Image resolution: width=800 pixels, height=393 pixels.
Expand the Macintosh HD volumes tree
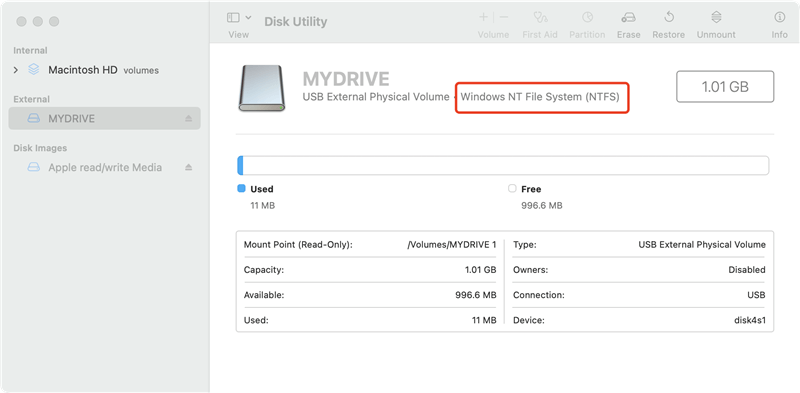[16, 70]
